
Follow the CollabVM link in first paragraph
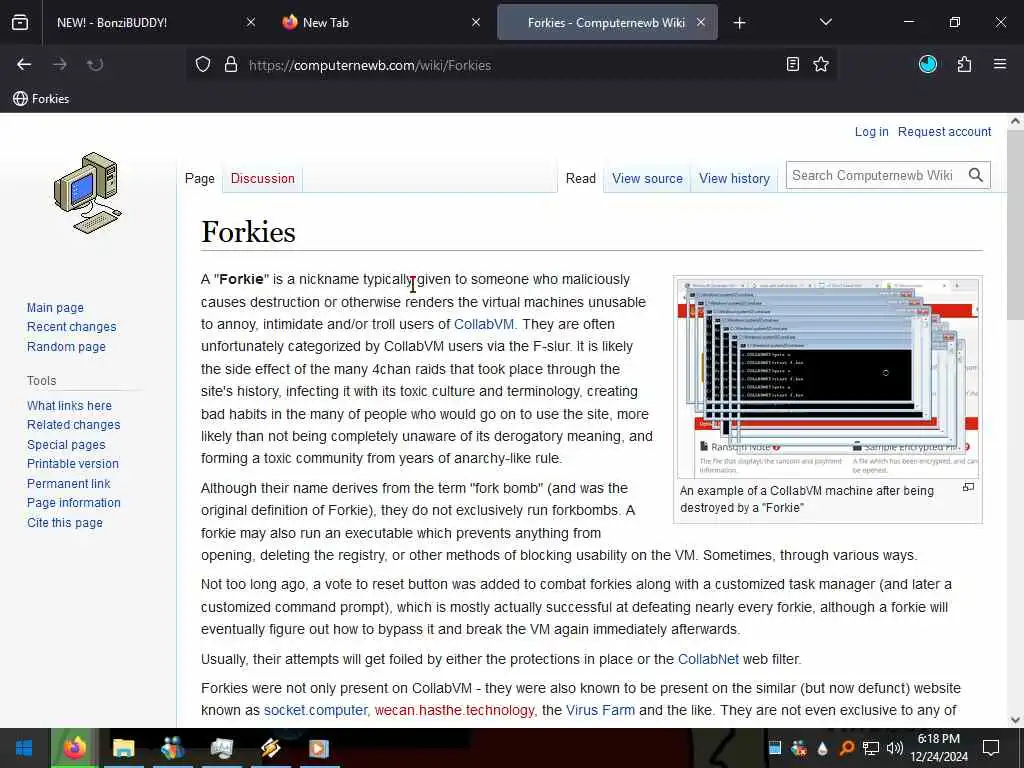(x=484, y=324)
